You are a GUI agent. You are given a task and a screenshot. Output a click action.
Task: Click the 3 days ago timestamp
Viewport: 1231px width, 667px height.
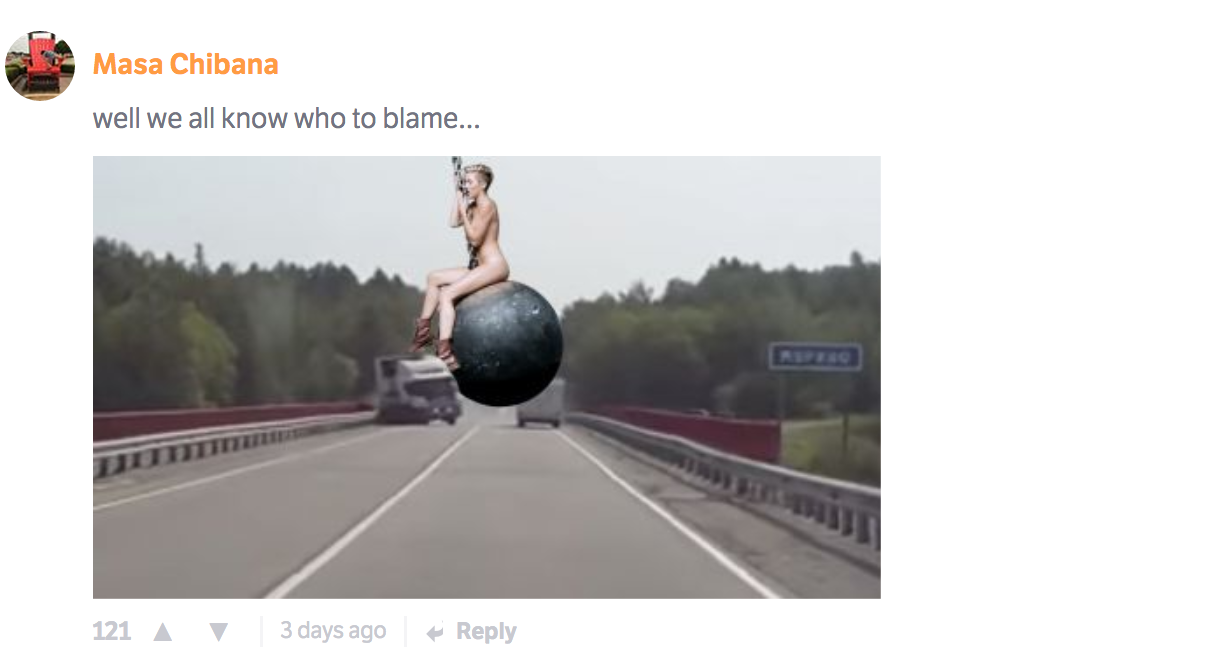pyautogui.click(x=333, y=631)
